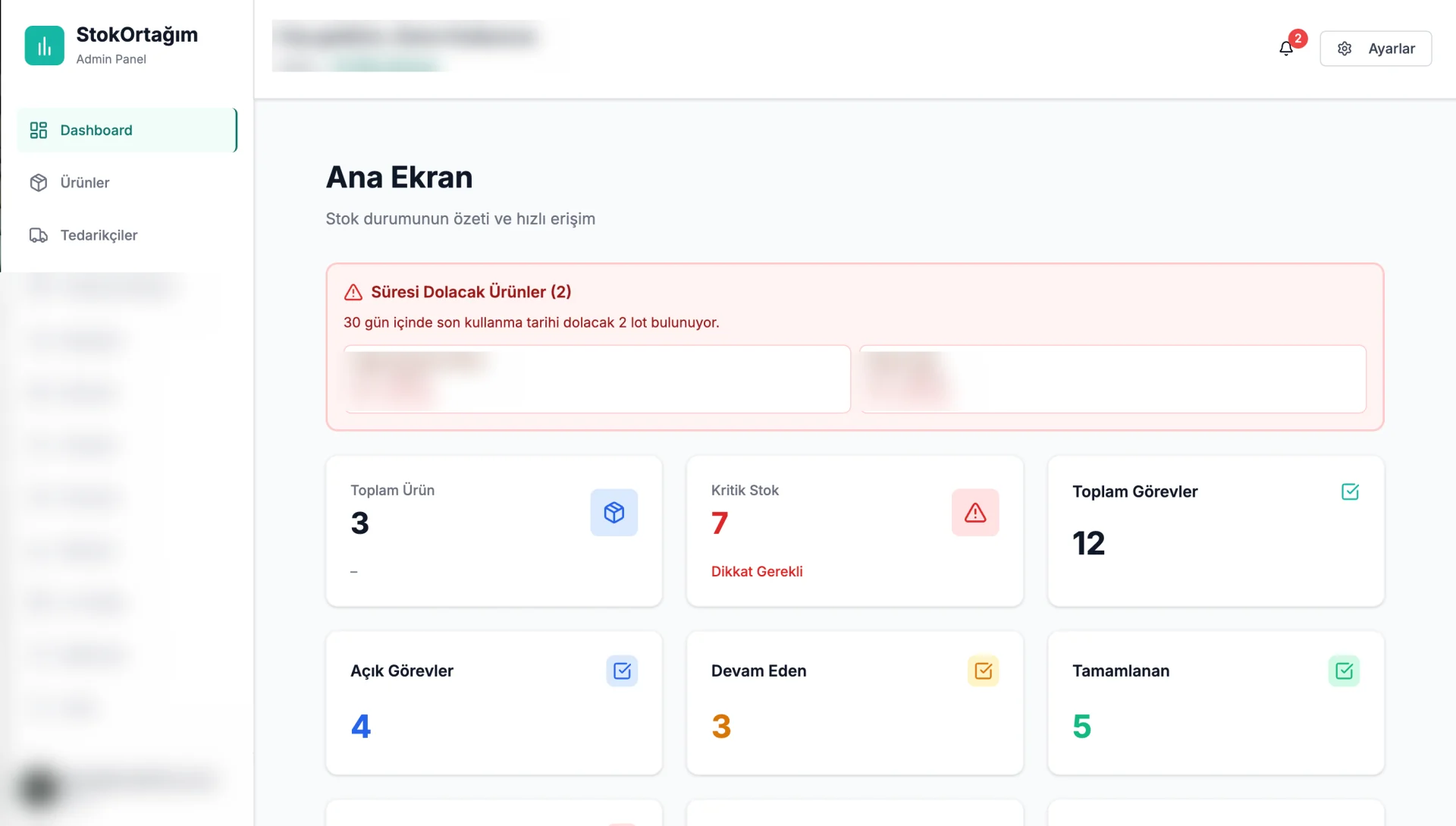Click the Kritik Stok value 7
The width and height of the screenshot is (1456, 826).
[720, 523]
